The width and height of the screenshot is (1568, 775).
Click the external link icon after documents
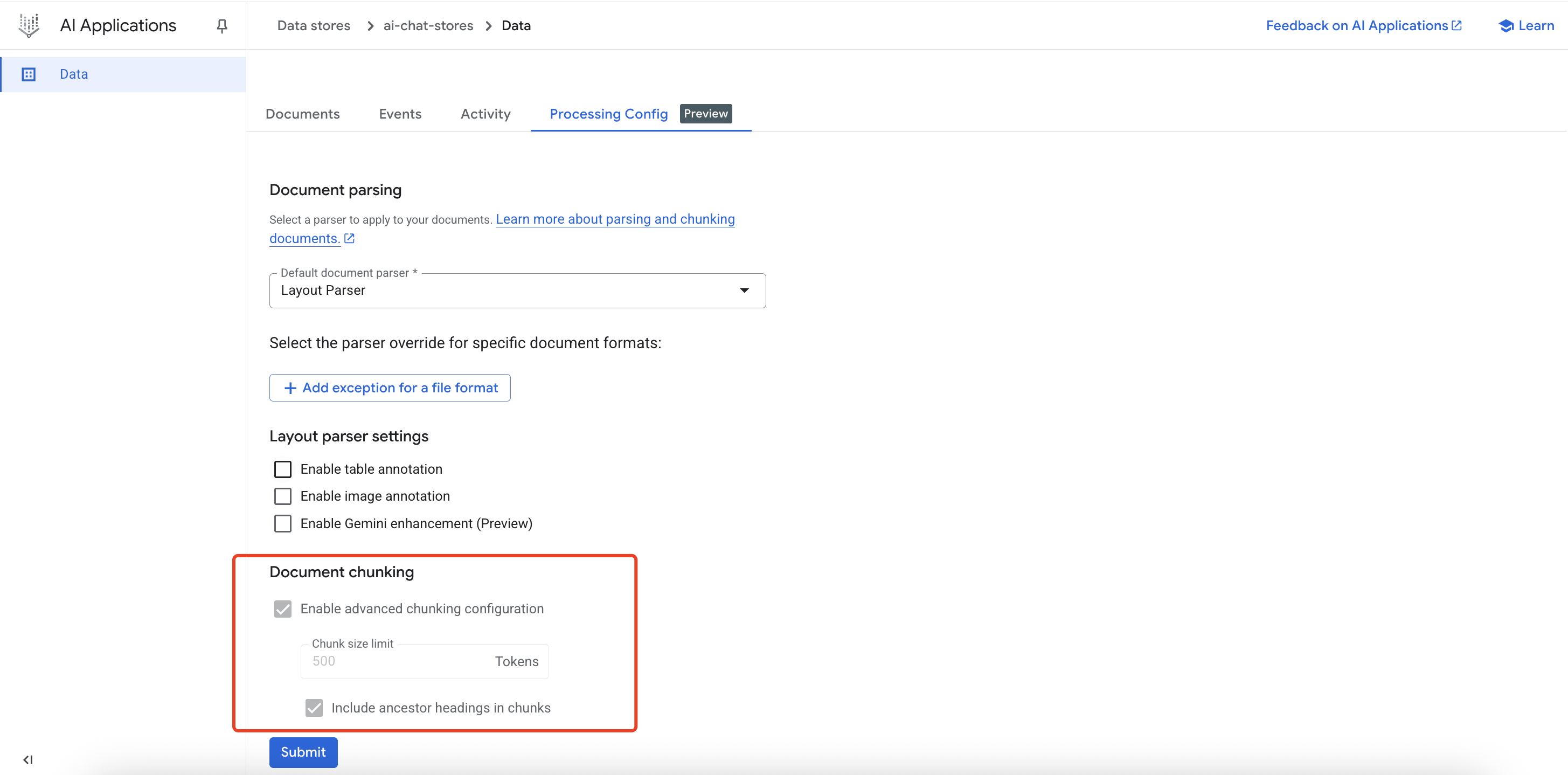pyautogui.click(x=349, y=239)
